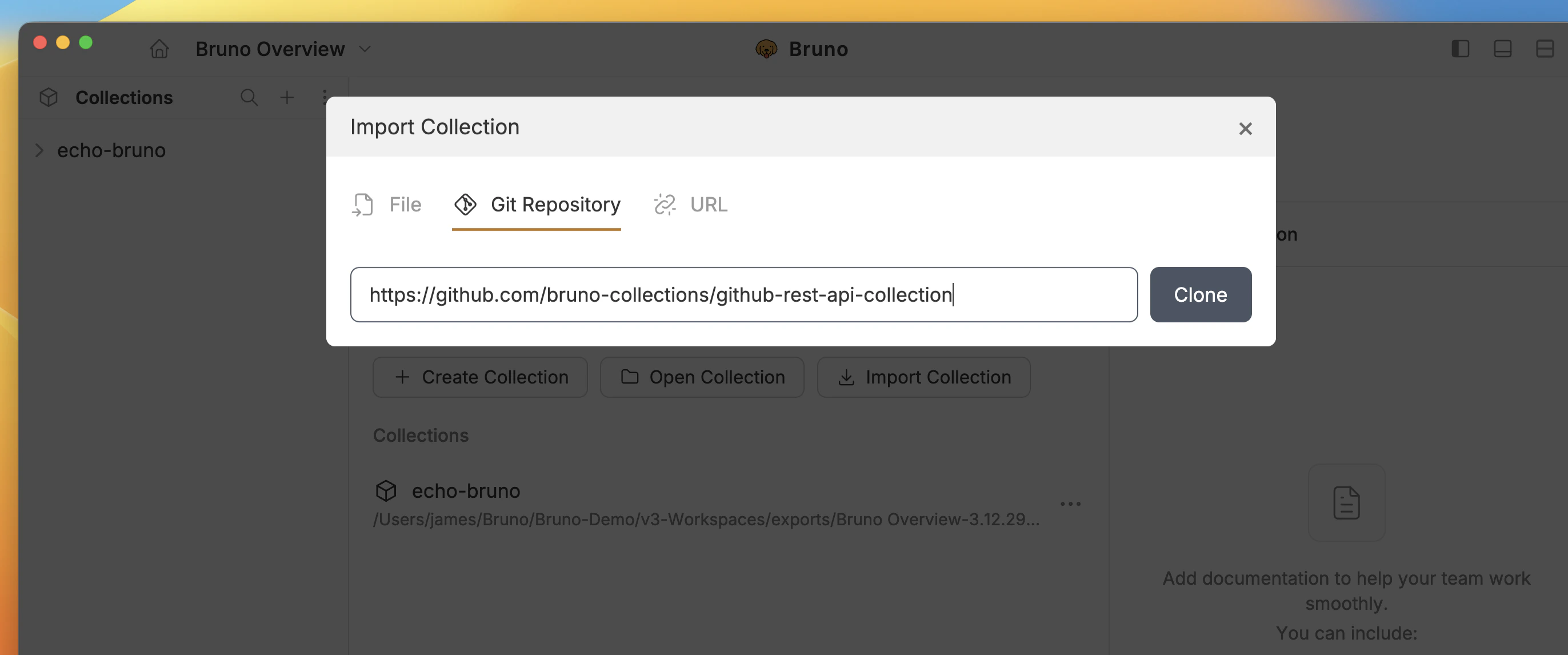Open the echo-bruno collection options ellipsis

pos(1071,504)
